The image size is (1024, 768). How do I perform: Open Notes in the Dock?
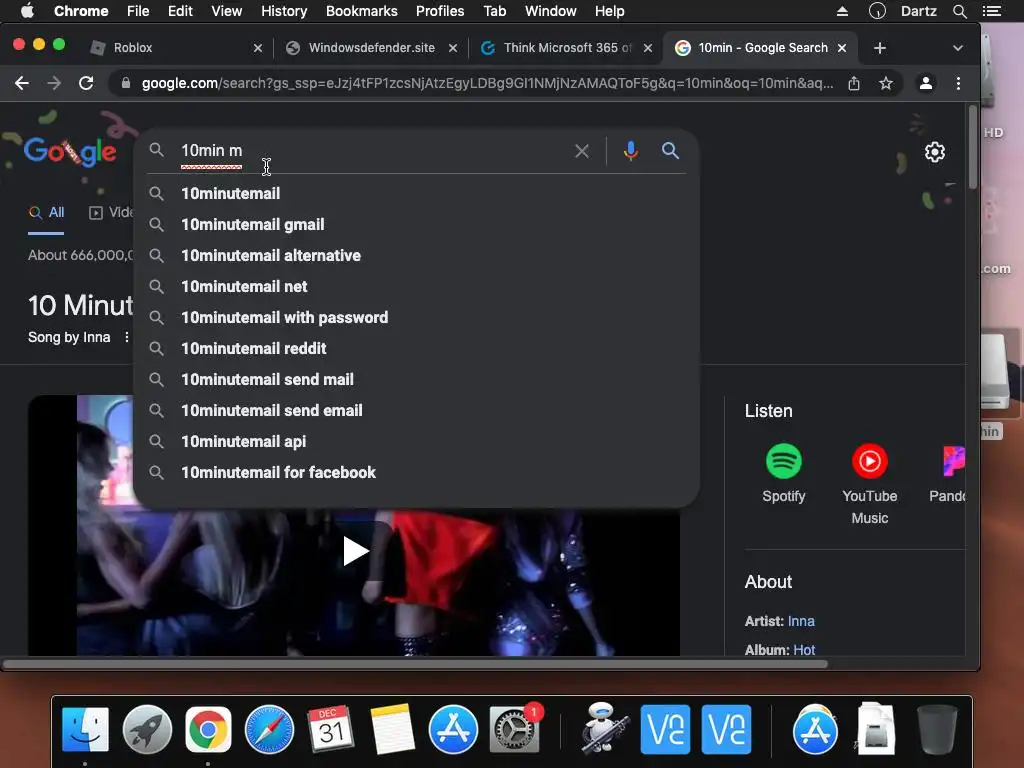point(392,729)
